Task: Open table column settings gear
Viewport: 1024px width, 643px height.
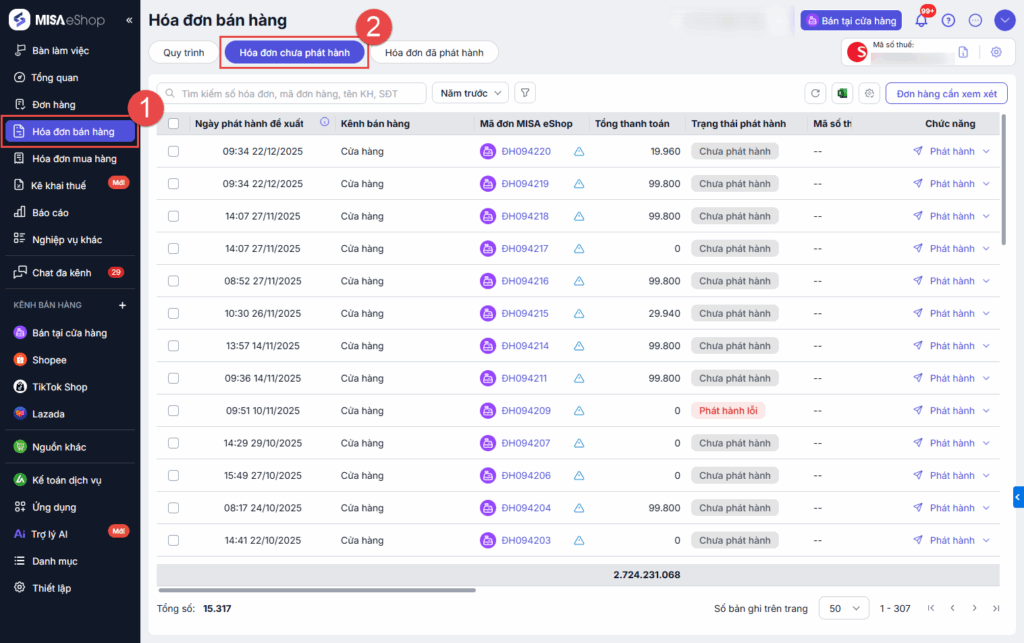Action: coord(869,93)
